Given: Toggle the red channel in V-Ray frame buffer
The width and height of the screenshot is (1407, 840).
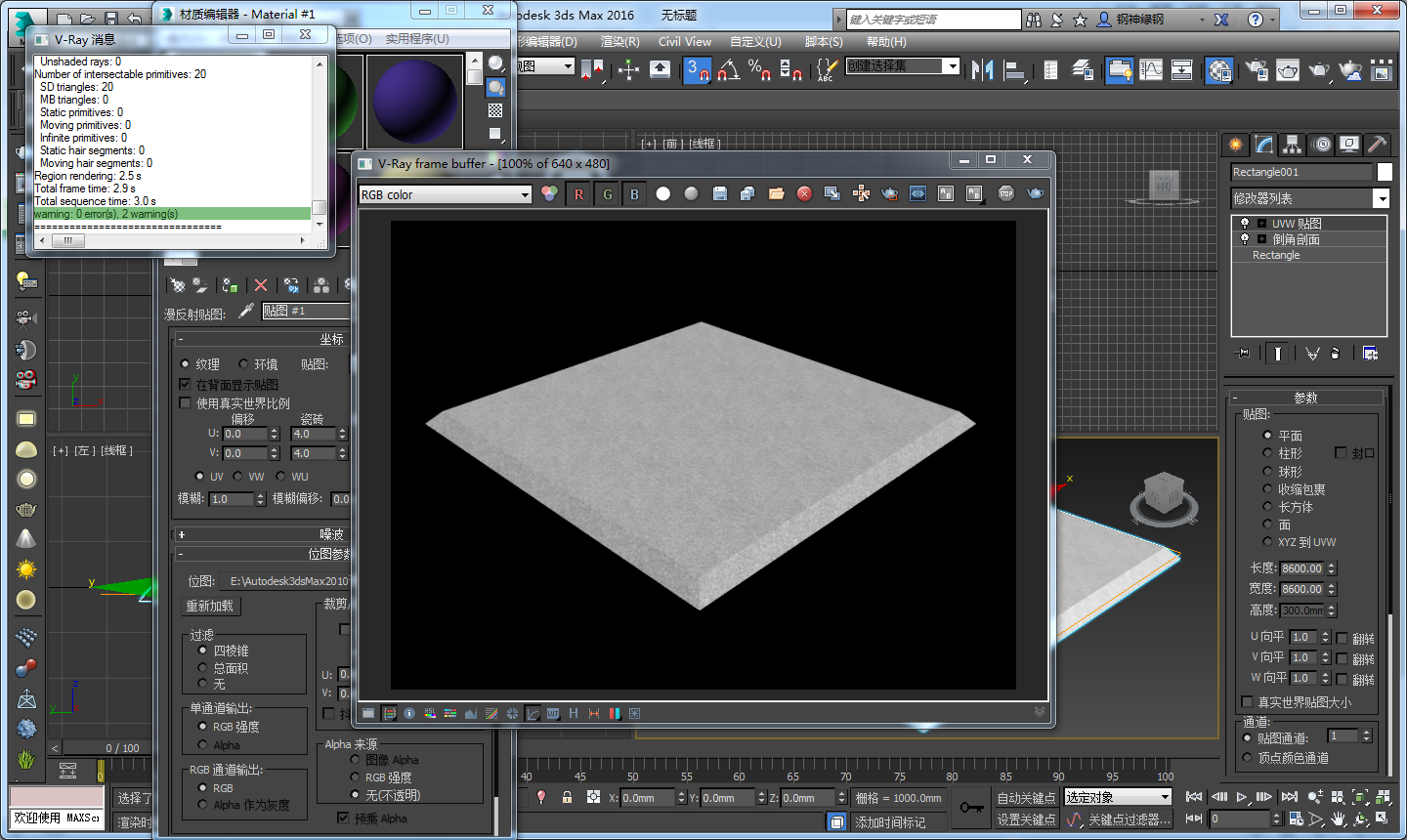Looking at the screenshot, I should (578, 194).
